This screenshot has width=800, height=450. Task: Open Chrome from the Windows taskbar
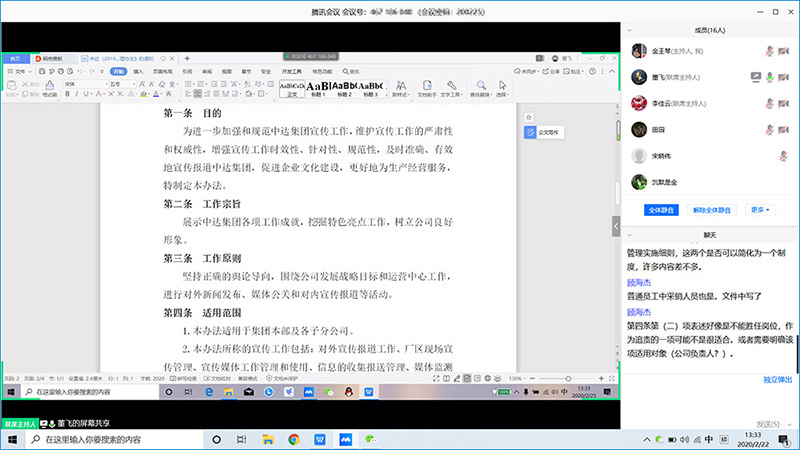pyautogui.click(x=294, y=439)
